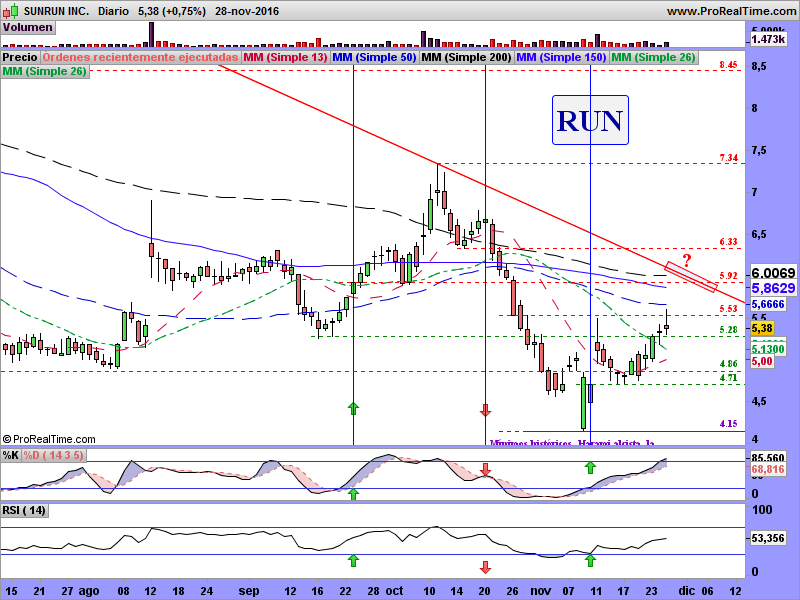Click the green 5.1300 value tag

point(768,349)
